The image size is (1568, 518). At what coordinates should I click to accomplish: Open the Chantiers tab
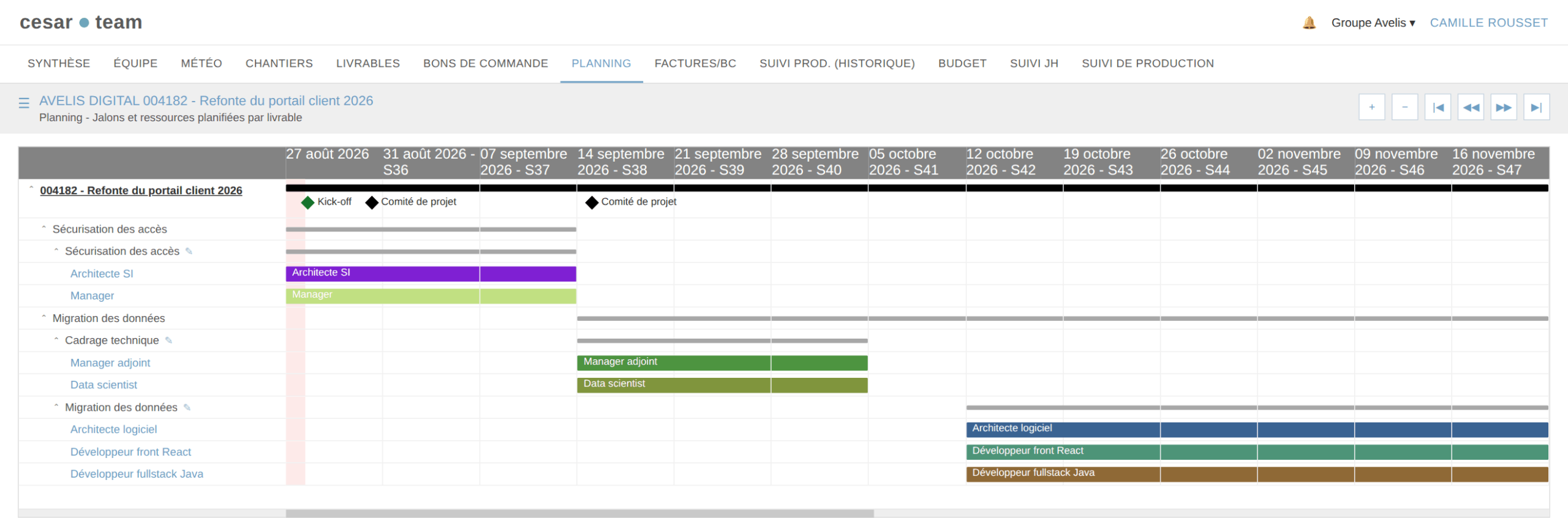click(279, 63)
